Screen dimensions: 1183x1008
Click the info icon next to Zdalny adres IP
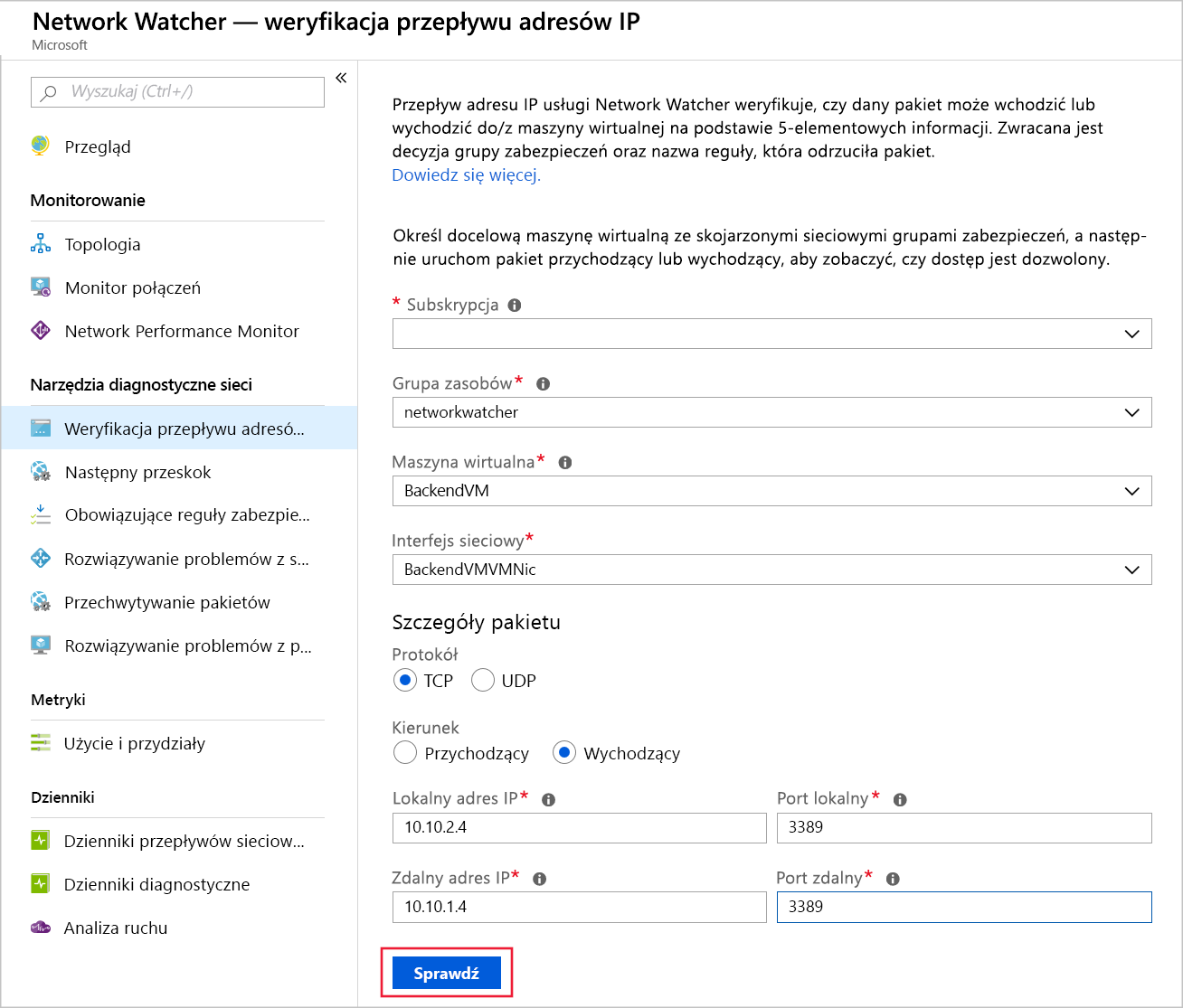(540, 879)
